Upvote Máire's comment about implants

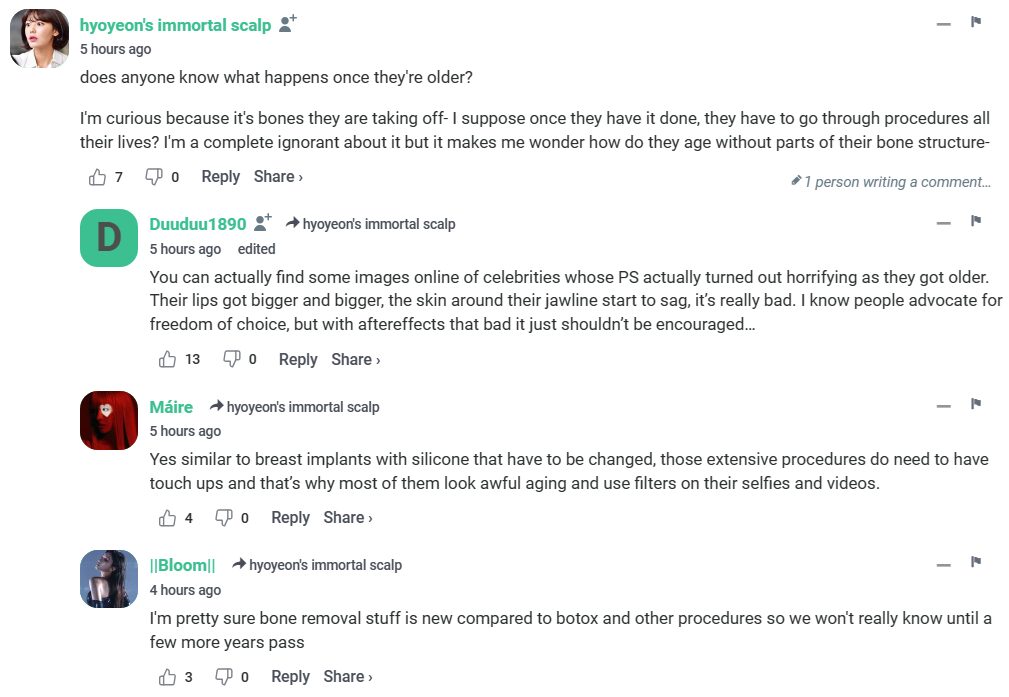point(168,518)
